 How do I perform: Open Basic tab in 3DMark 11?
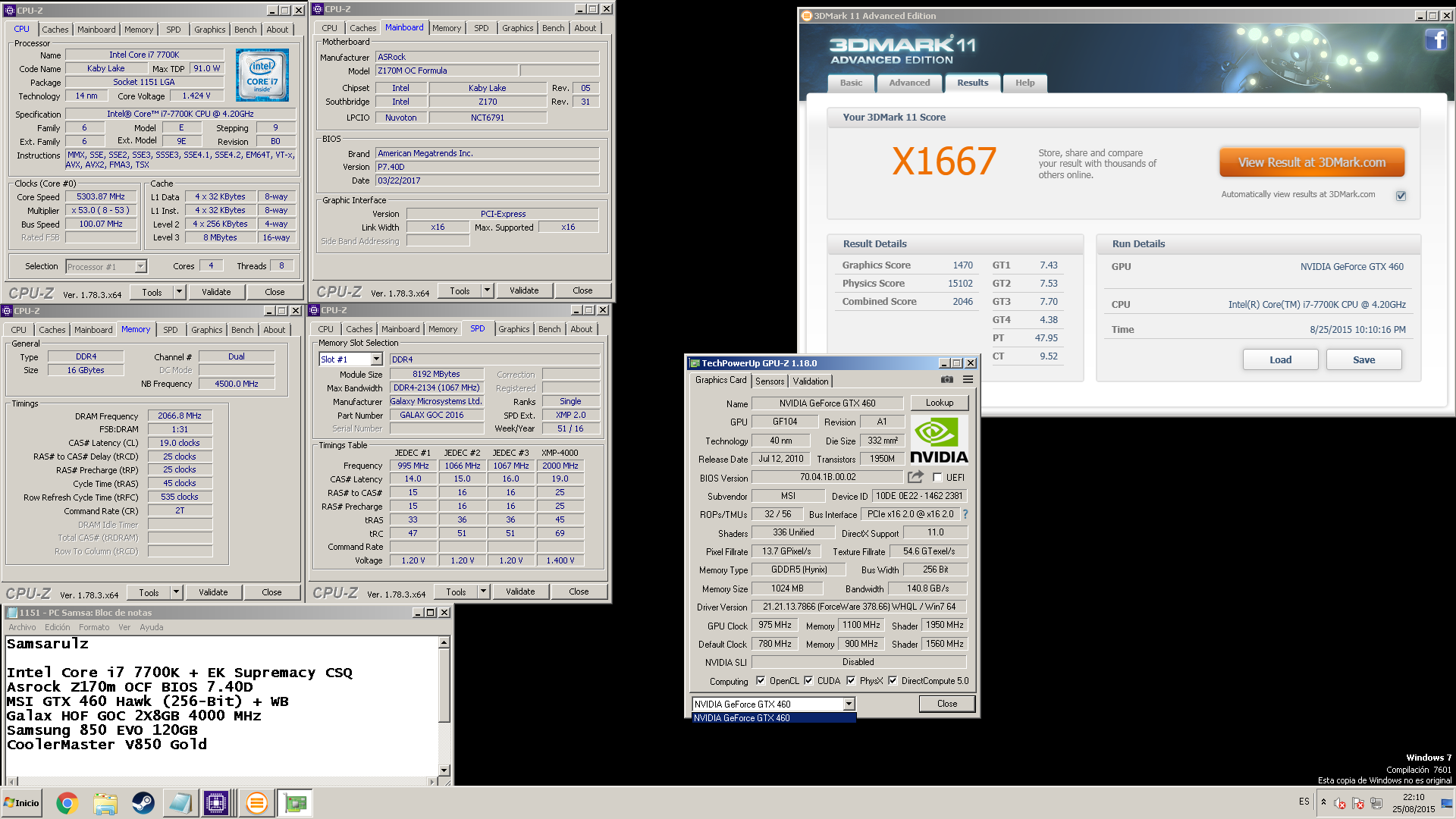pos(851,83)
